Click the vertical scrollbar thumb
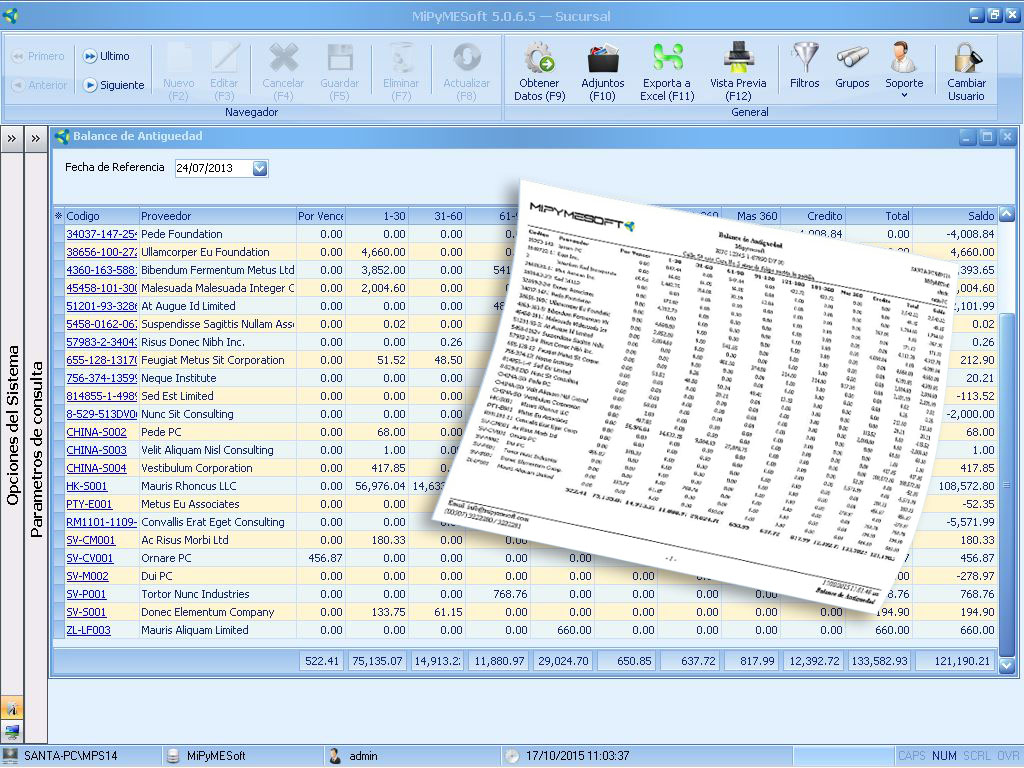The width and height of the screenshot is (1024, 768). (1006, 485)
